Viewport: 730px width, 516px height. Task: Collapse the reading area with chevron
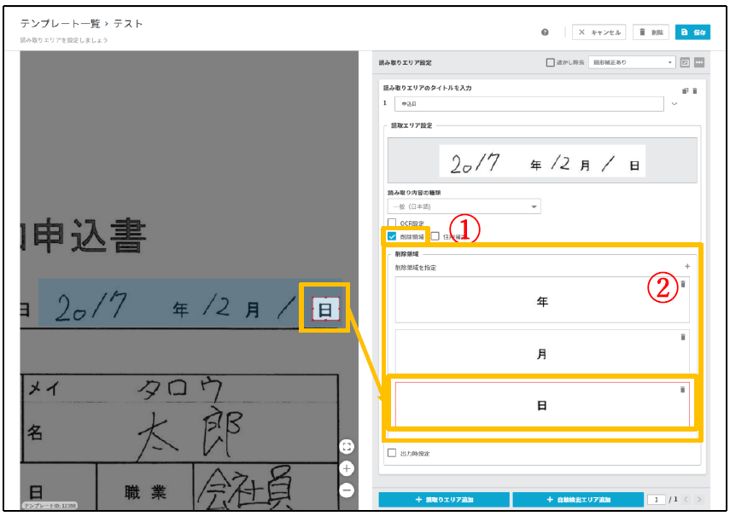click(674, 104)
